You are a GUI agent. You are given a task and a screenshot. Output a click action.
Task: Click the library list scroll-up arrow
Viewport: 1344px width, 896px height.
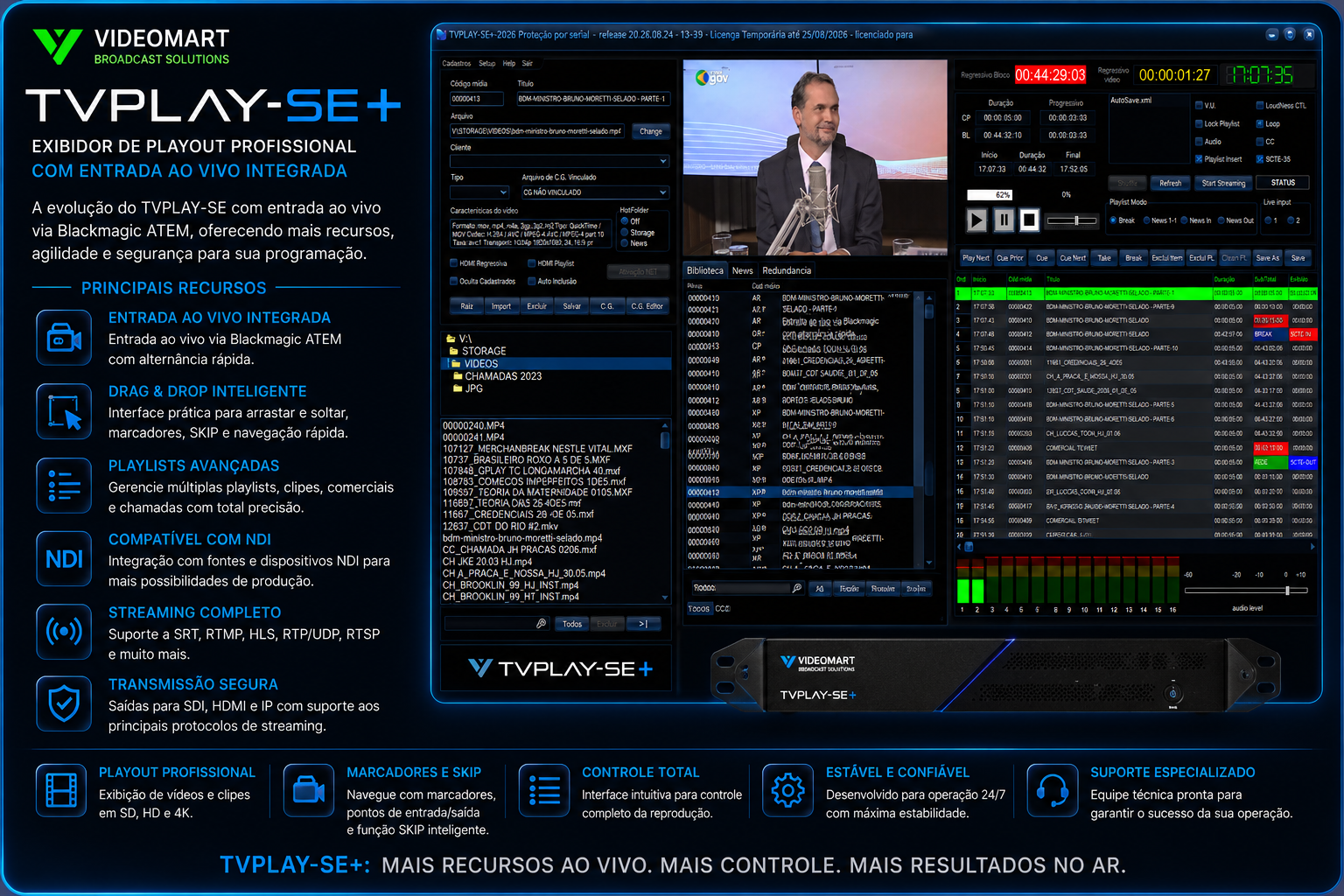pyautogui.click(x=929, y=298)
